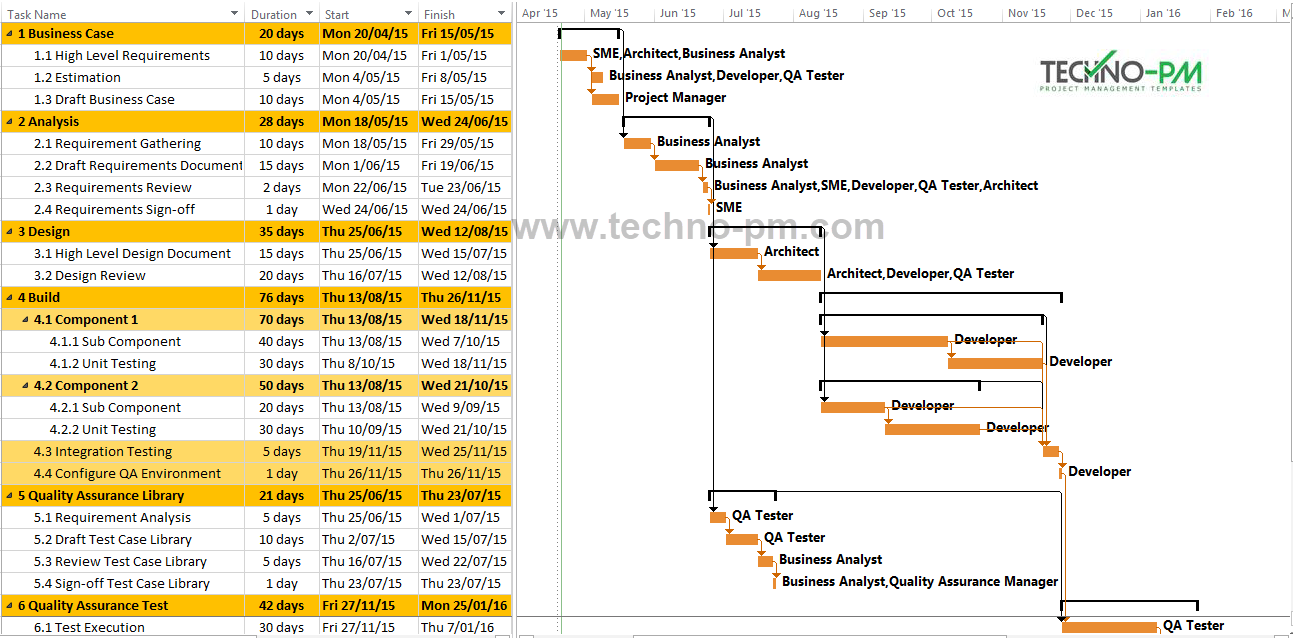The height and width of the screenshot is (638, 1293).
Task: Click the Architect Gantt bar for High Level Design
Action: 734,253
